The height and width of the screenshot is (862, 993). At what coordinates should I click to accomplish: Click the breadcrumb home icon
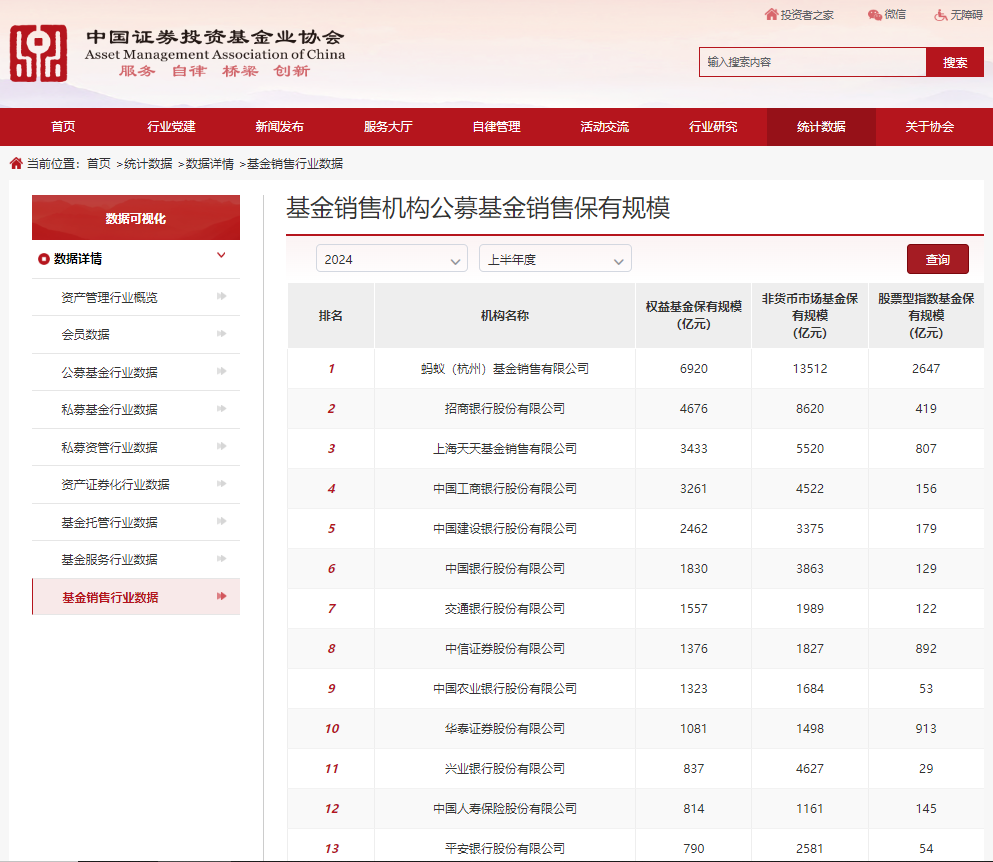pos(16,163)
